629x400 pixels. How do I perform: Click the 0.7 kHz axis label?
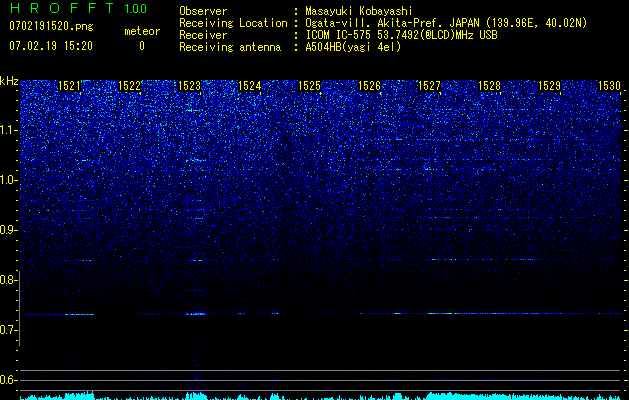coord(9,330)
